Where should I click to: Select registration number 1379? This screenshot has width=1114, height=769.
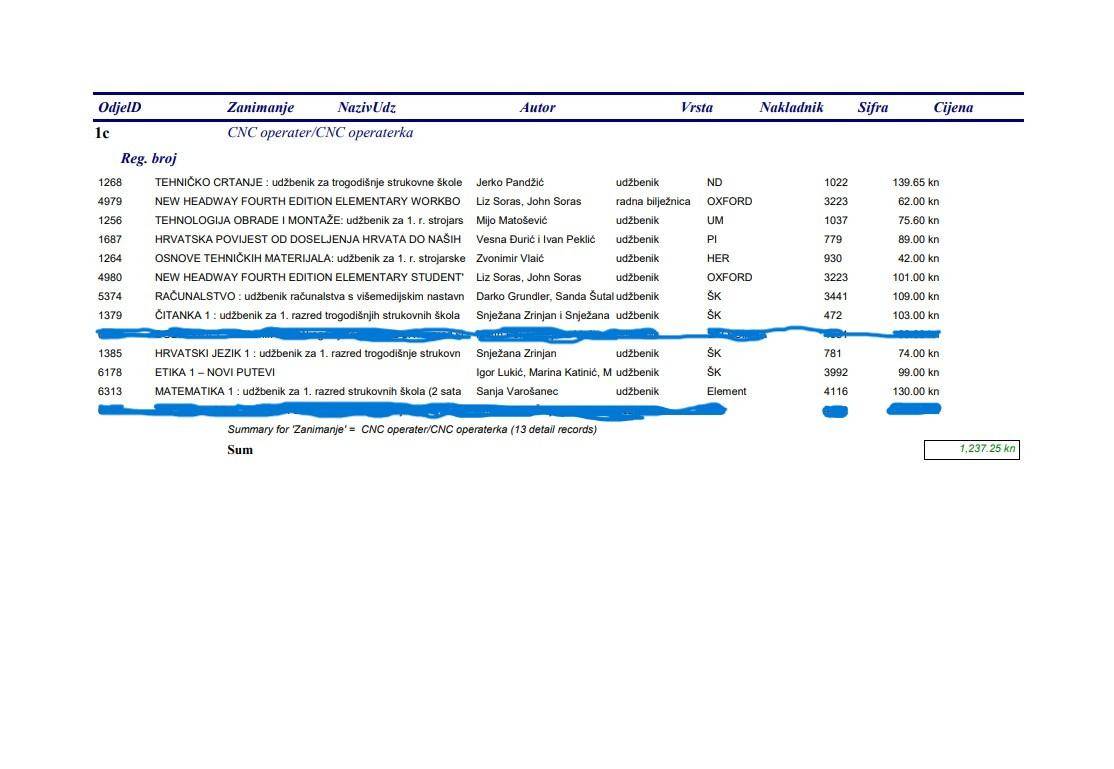110,316
